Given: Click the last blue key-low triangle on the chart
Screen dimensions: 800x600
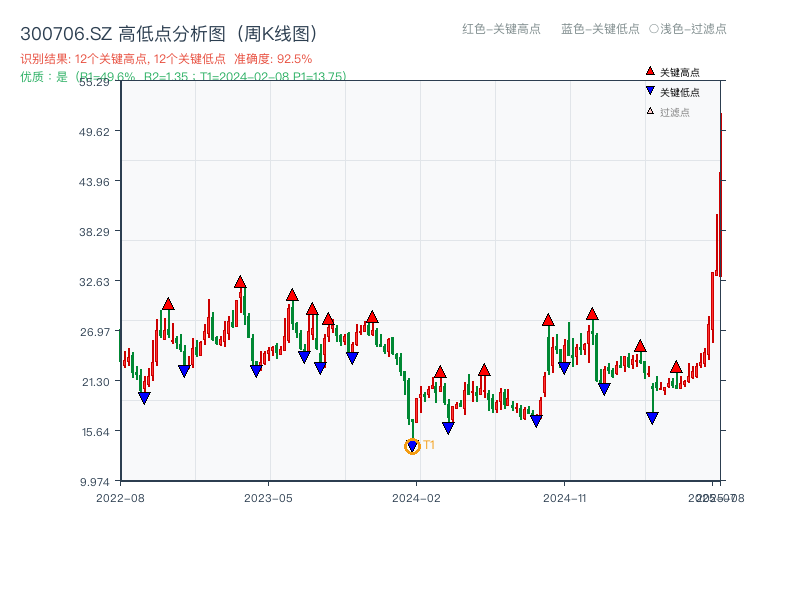Looking at the screenshot, I should [x=652, y=418].
